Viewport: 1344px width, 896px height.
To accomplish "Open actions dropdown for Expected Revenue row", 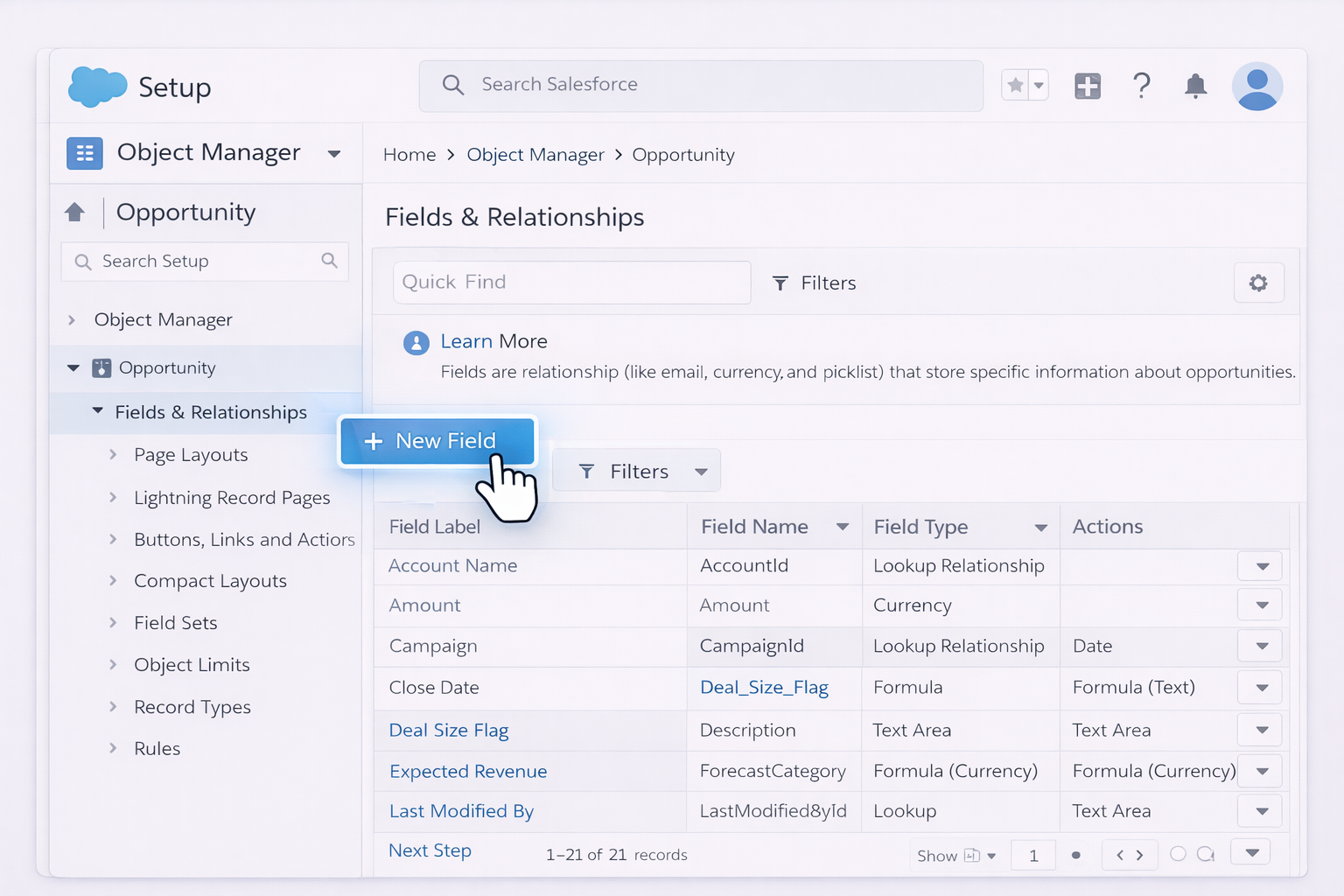I will coord(1260,771).
